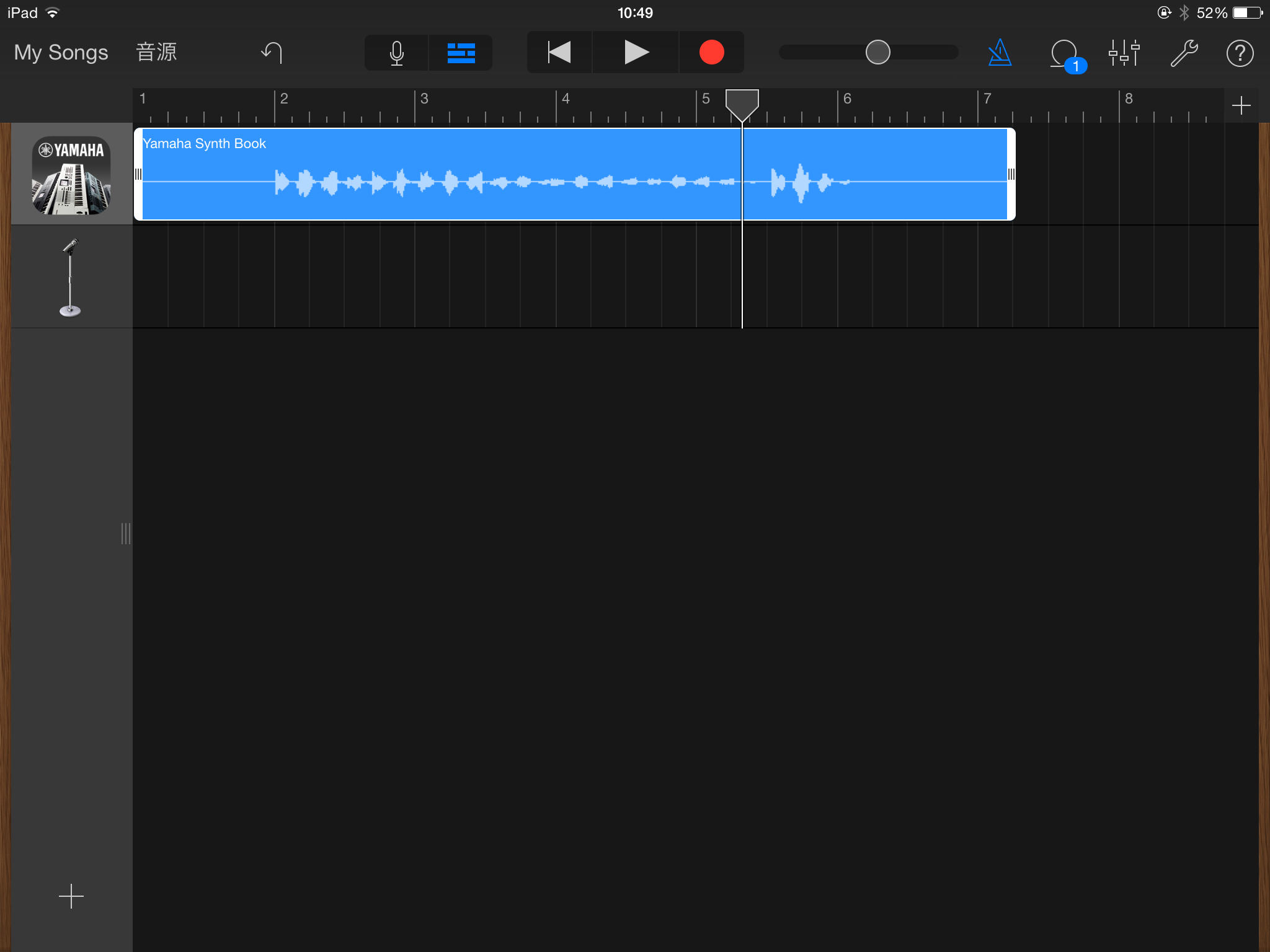
Task: Go to the beginning of the song
Action: (559, 53)
